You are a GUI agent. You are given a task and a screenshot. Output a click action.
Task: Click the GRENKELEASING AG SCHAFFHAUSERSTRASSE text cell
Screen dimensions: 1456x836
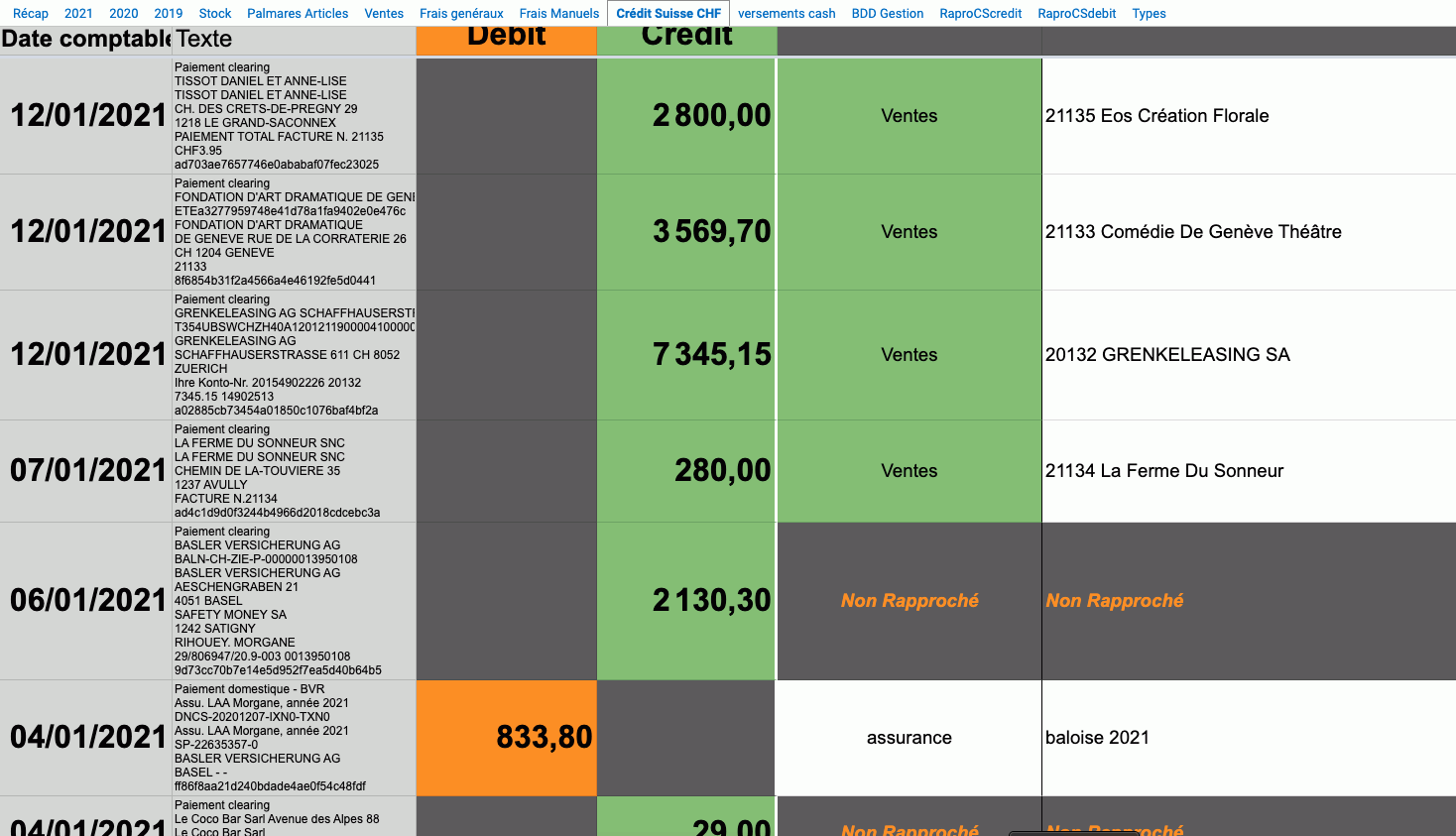(x=294, y=355)
